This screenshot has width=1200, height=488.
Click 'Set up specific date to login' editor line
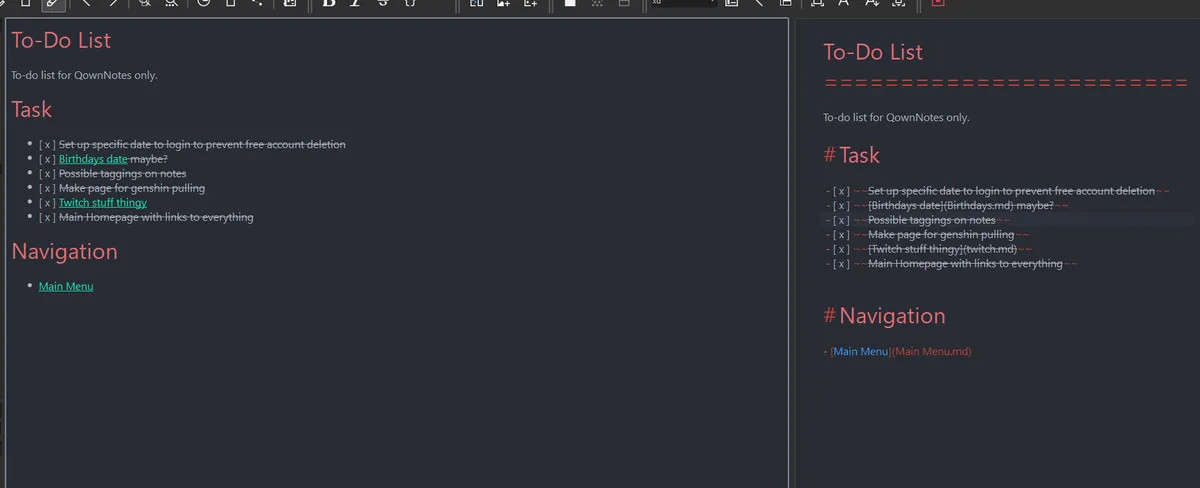coord(1011,190)
